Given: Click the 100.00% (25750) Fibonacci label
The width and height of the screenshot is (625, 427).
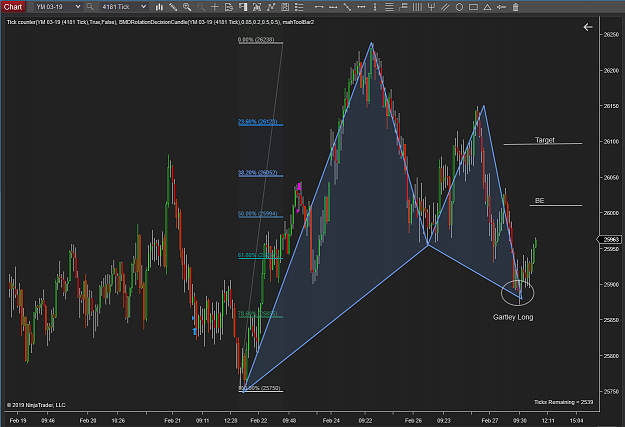Looking at the screenshot, I should coord(259,388).
